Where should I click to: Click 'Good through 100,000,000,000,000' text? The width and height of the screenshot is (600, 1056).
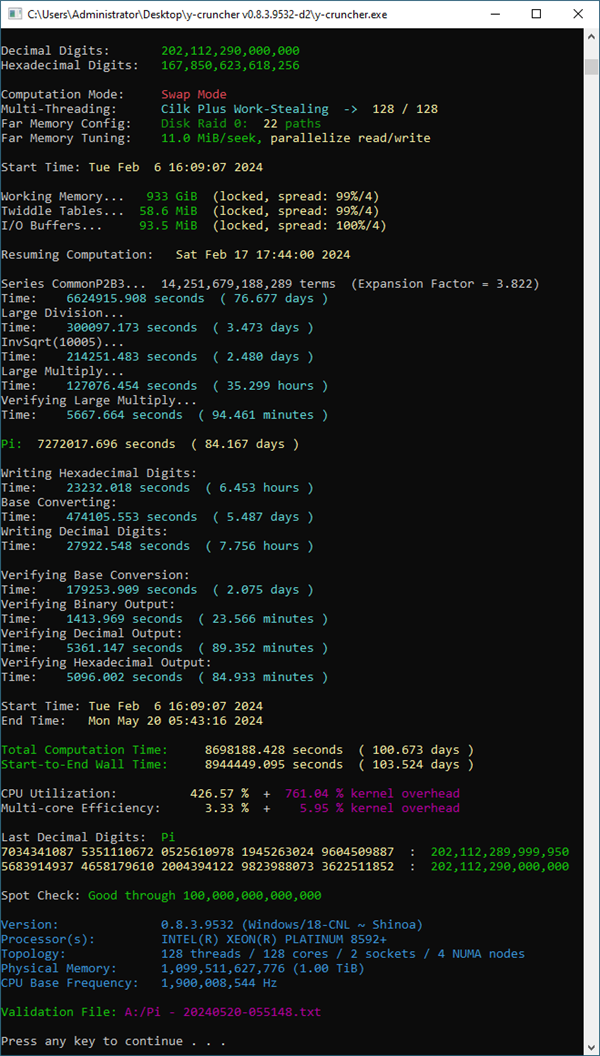pos(205,896)
